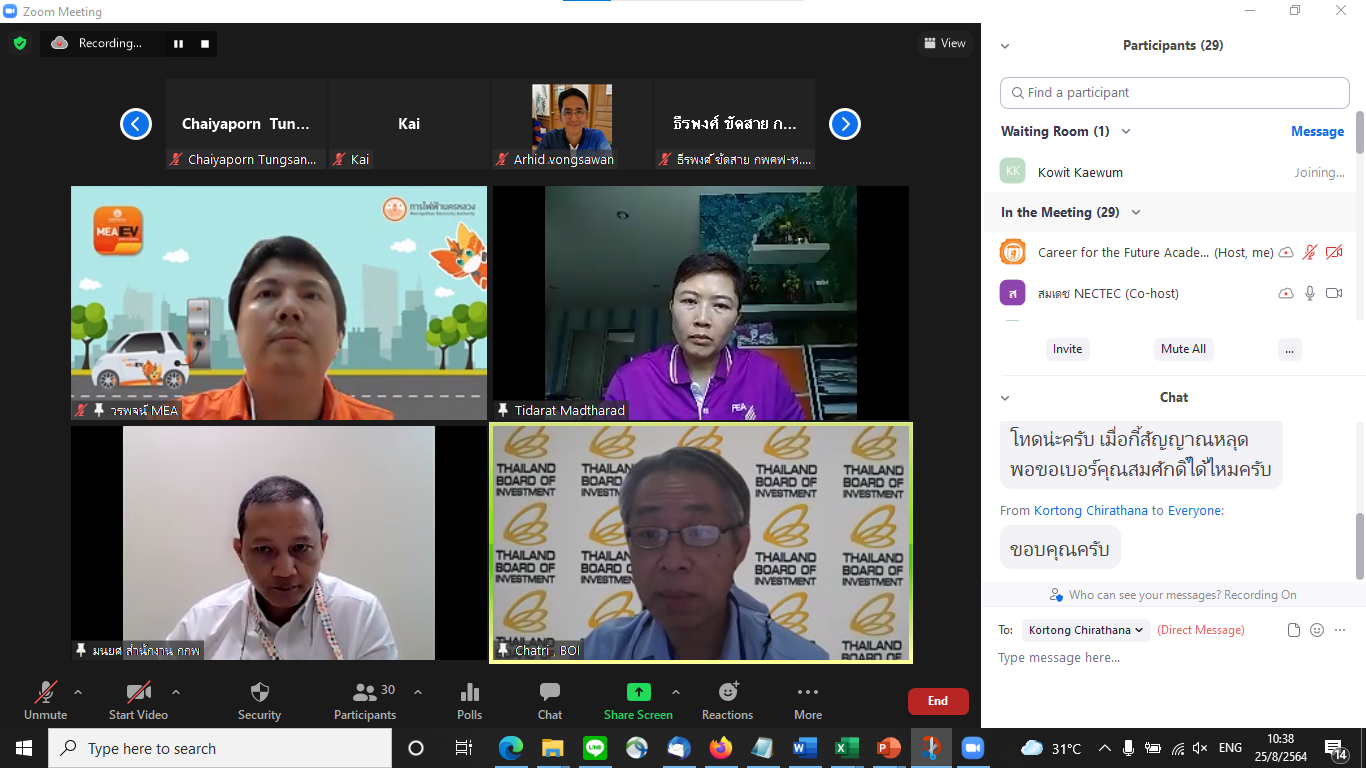The height and width of the screenshot is (768, 1366).
Task: Collapse the Waiting Room section
Action: (x=1126, y=132)
